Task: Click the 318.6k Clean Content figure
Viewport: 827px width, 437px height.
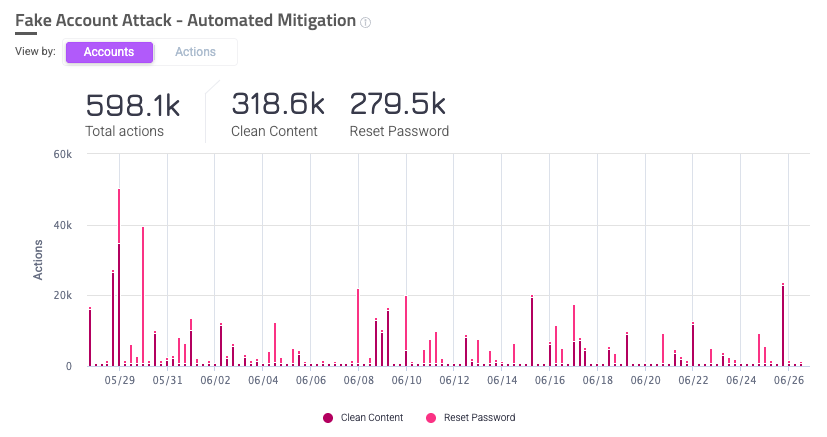Action: [x=278, y=105]
